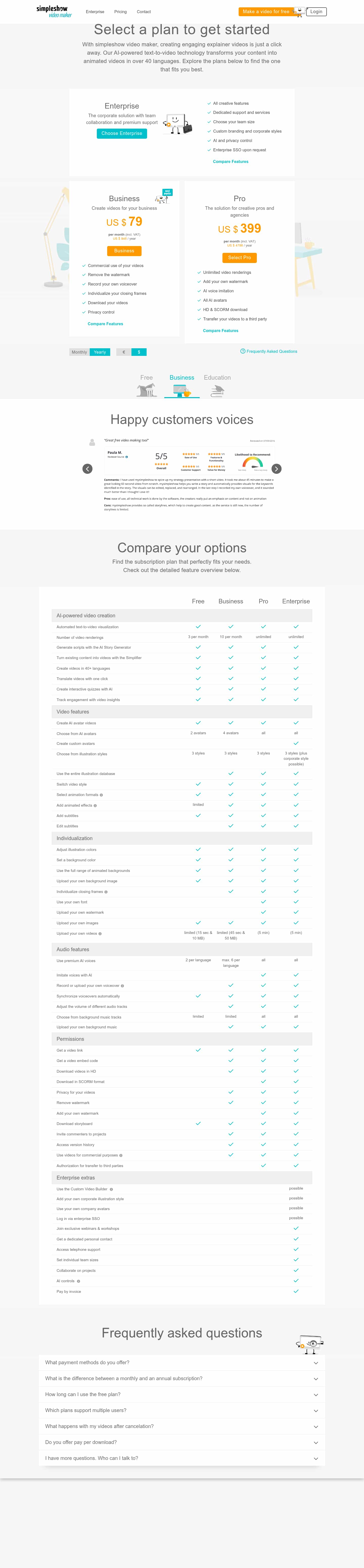Expand 'How long can I use the free plan?'
Viewport: 364px width, 1568px height.
(x=182, y=1394)
